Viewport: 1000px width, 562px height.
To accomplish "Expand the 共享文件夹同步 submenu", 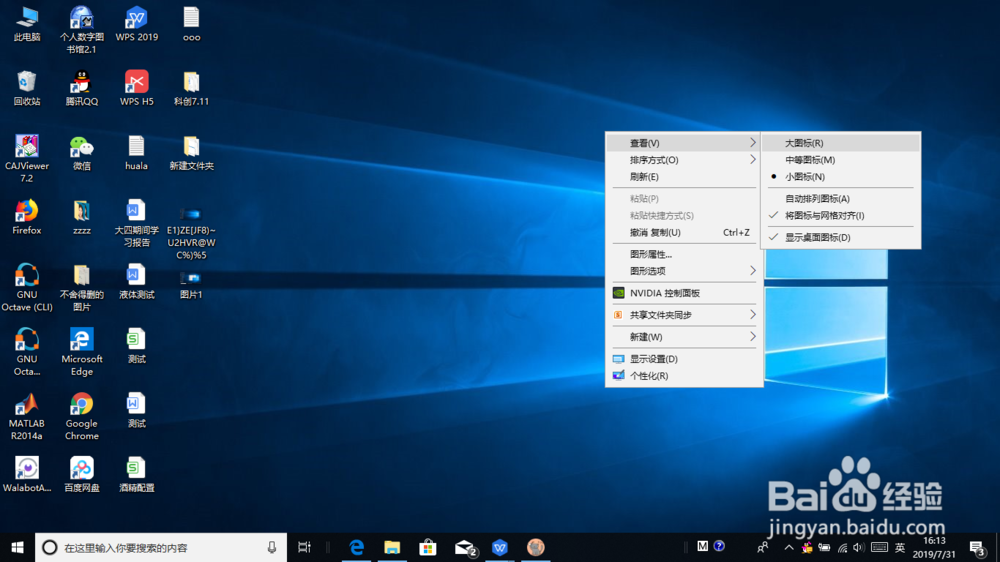I will (684, 315).
